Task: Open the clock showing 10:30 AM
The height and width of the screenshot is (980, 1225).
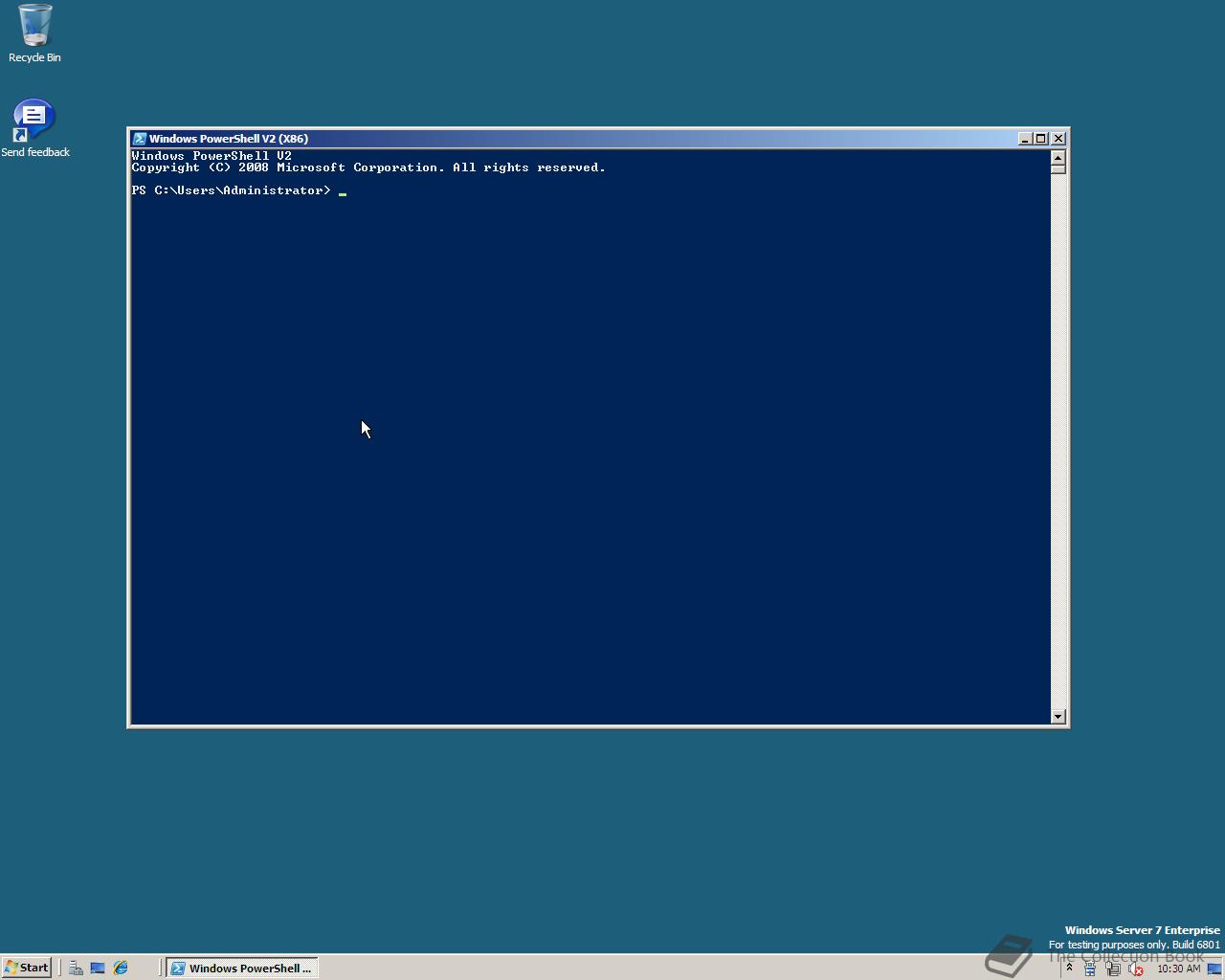Action: coord(1178,969)
